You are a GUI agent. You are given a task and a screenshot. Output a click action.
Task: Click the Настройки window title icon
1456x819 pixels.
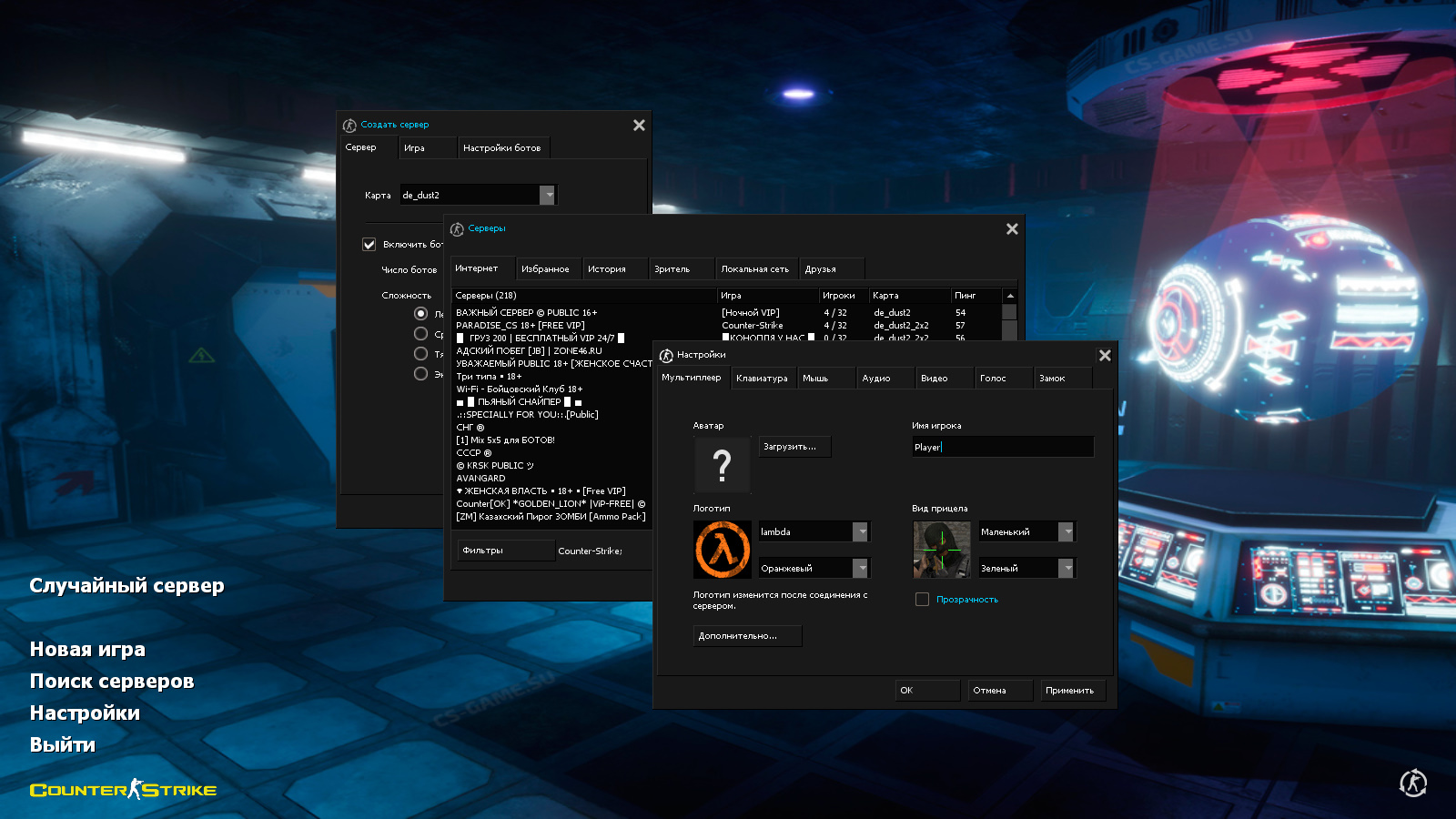point(666,355)
